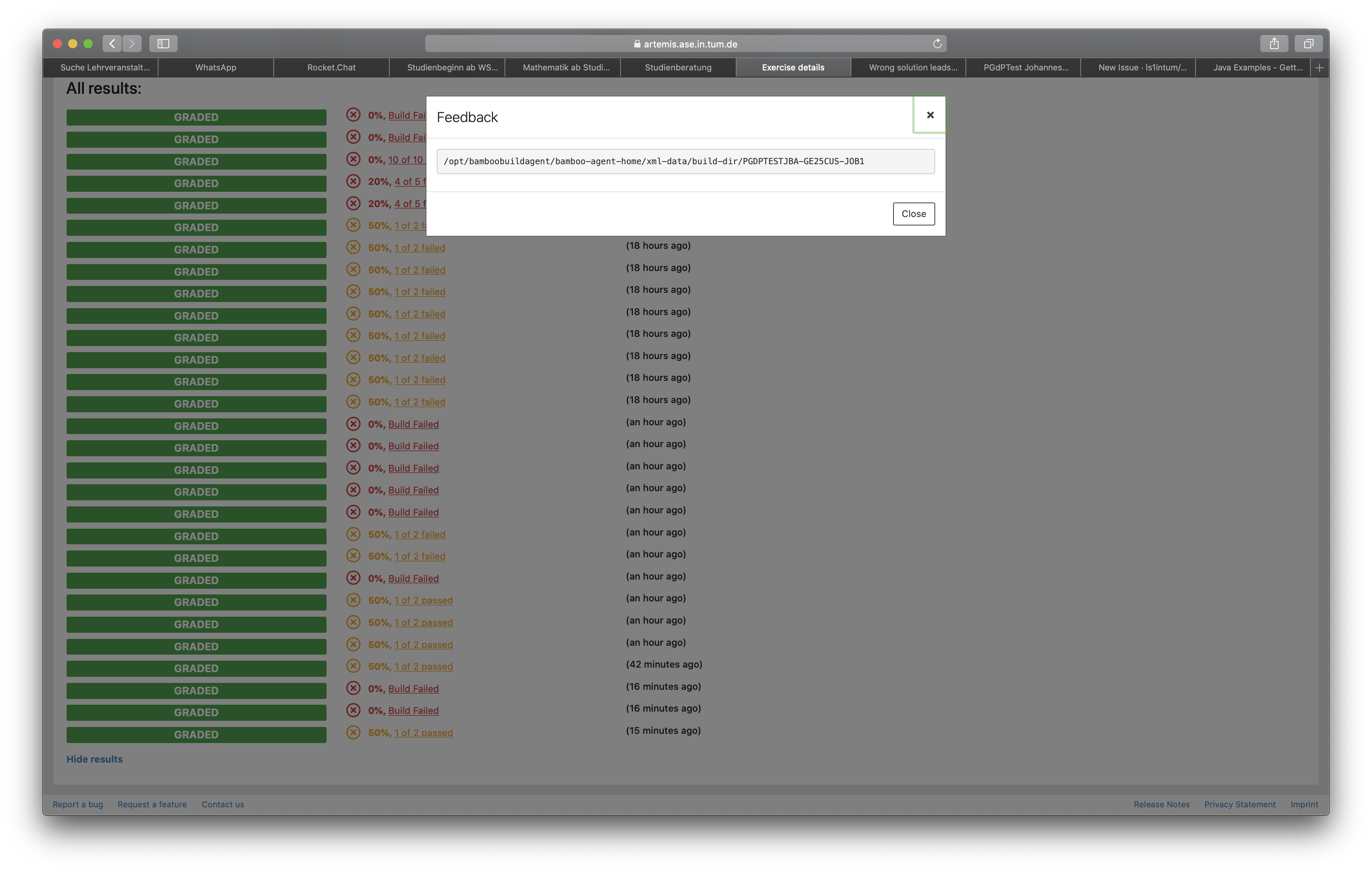Dismiss the Feedback dialog with the X
This screenshot has height=872, width=1372.
(931, 114)
